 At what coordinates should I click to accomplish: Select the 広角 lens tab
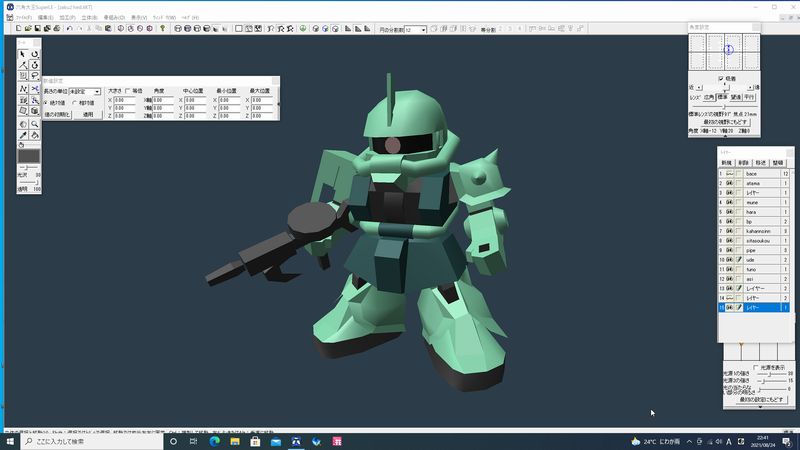click(x=709, y=97)
